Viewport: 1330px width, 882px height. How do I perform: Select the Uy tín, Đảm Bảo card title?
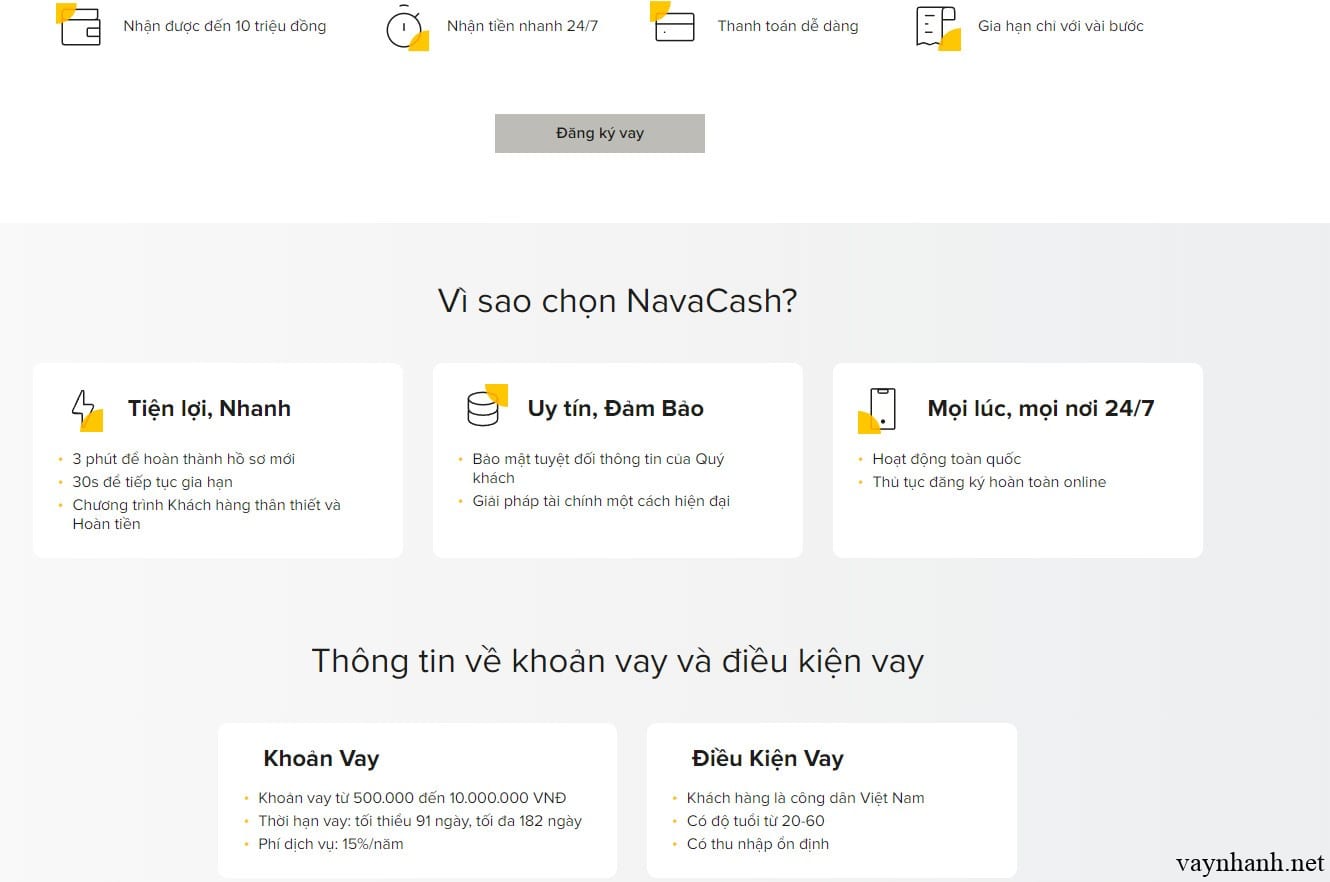click(615, 408)
